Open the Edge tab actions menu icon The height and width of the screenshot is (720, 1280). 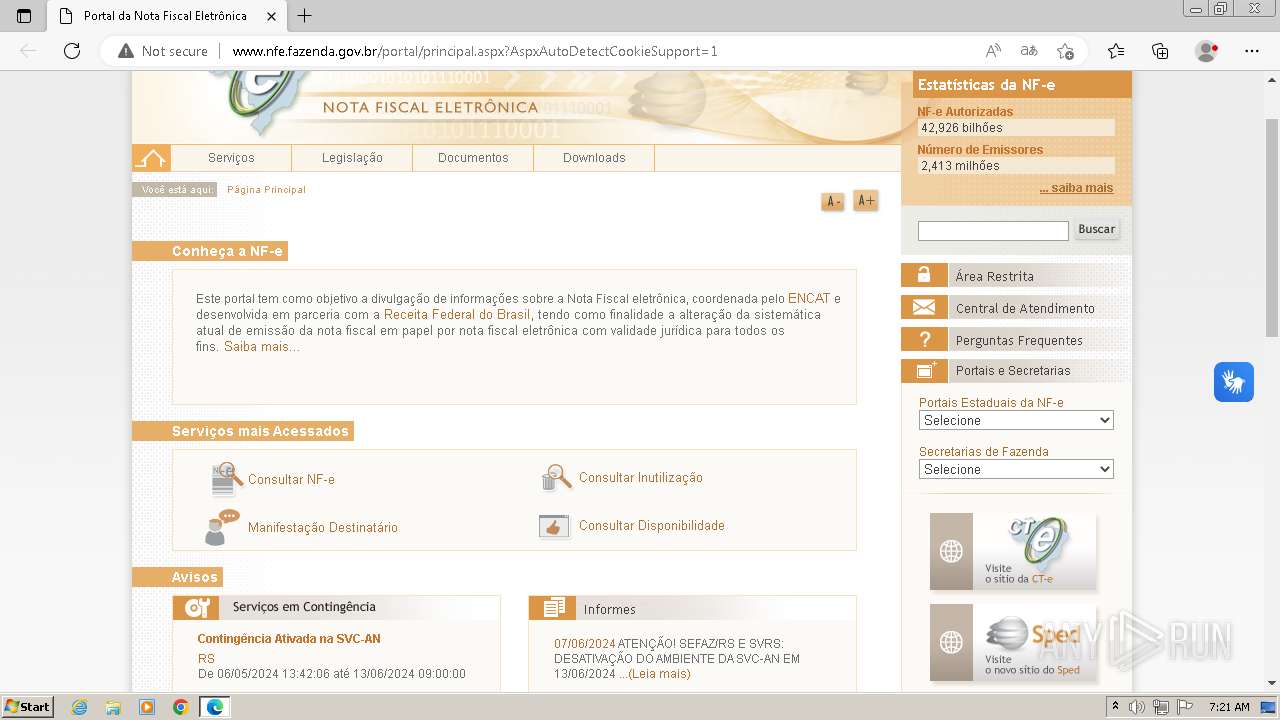click(x=24, y=16)
